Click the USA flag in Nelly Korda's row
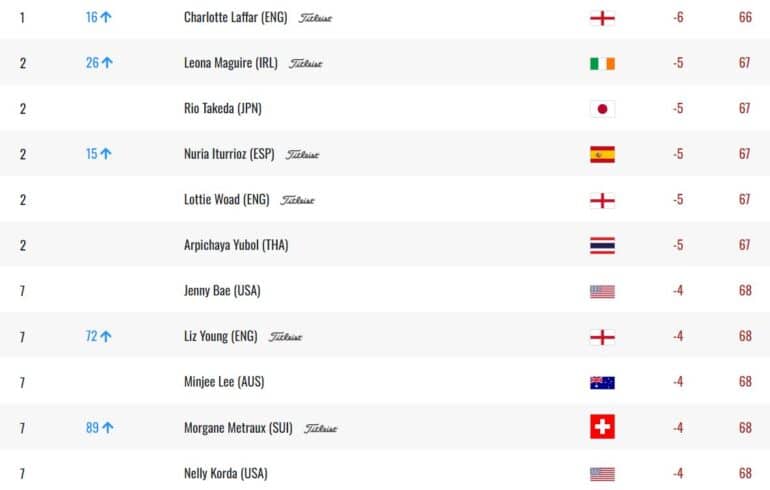 click(602, 474)
